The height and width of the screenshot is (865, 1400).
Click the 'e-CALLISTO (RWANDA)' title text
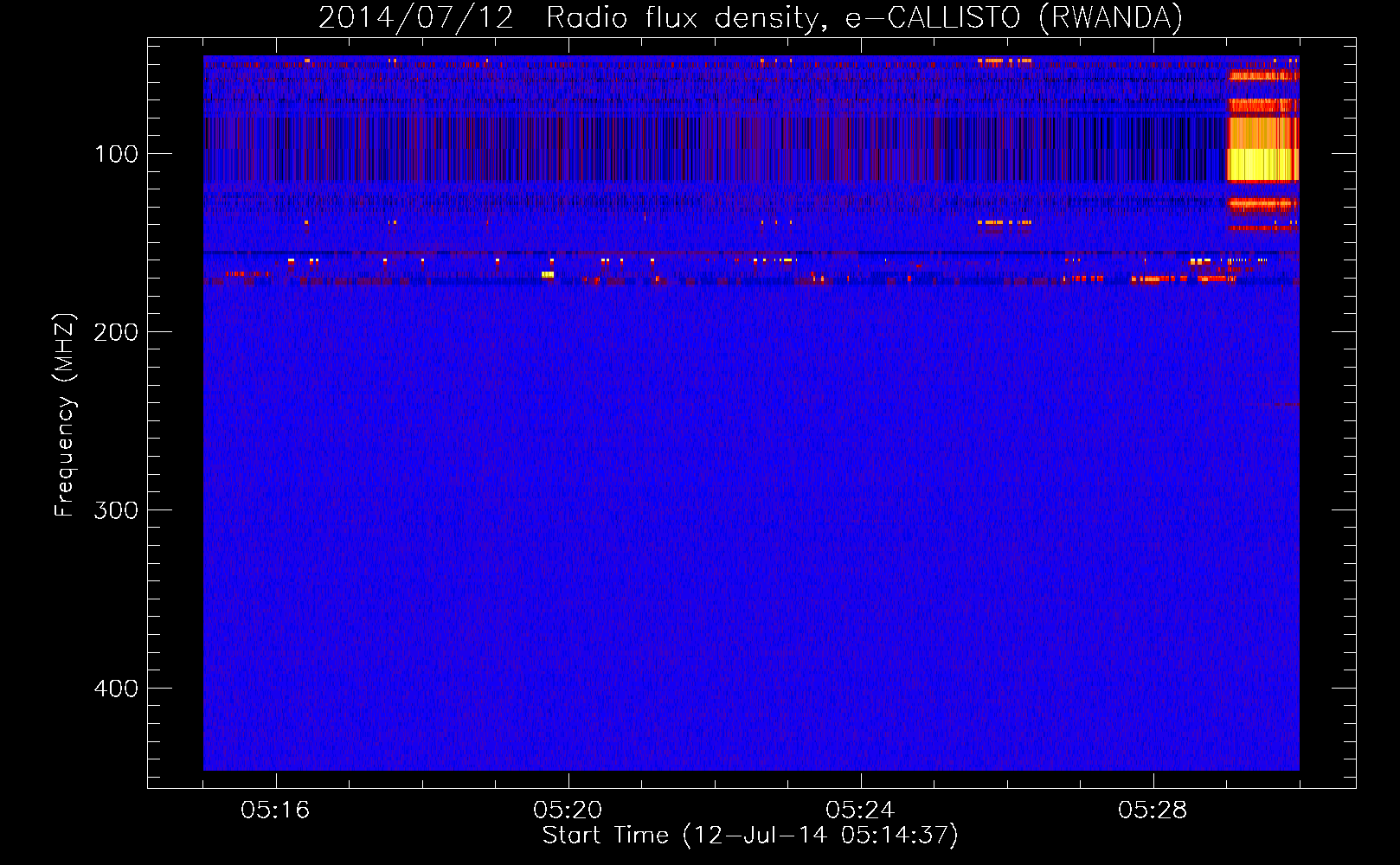pos(1014,17)
